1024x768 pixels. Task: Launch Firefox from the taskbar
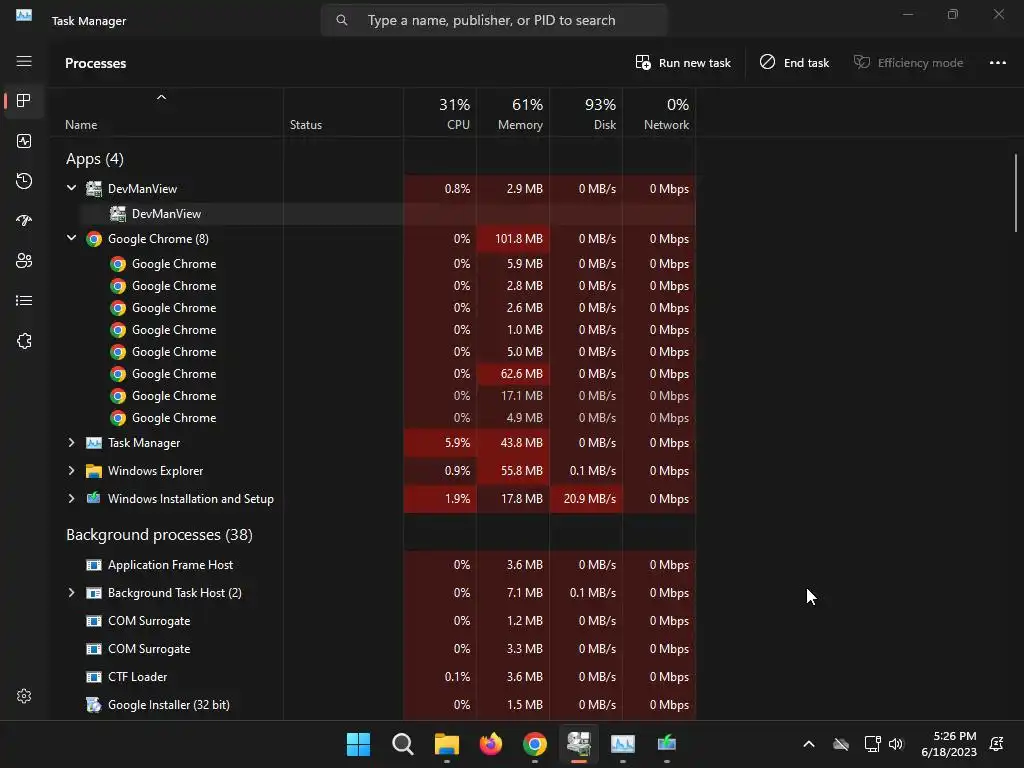pos(490,744)
